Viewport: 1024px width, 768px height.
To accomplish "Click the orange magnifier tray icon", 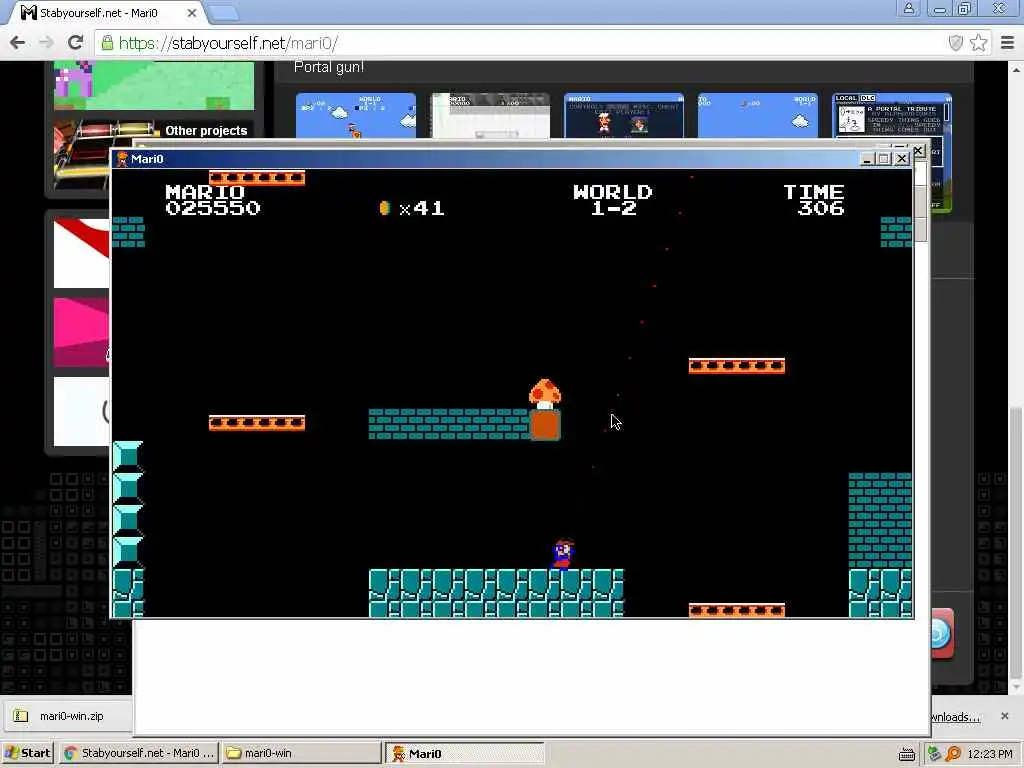I will coord(952,754).
